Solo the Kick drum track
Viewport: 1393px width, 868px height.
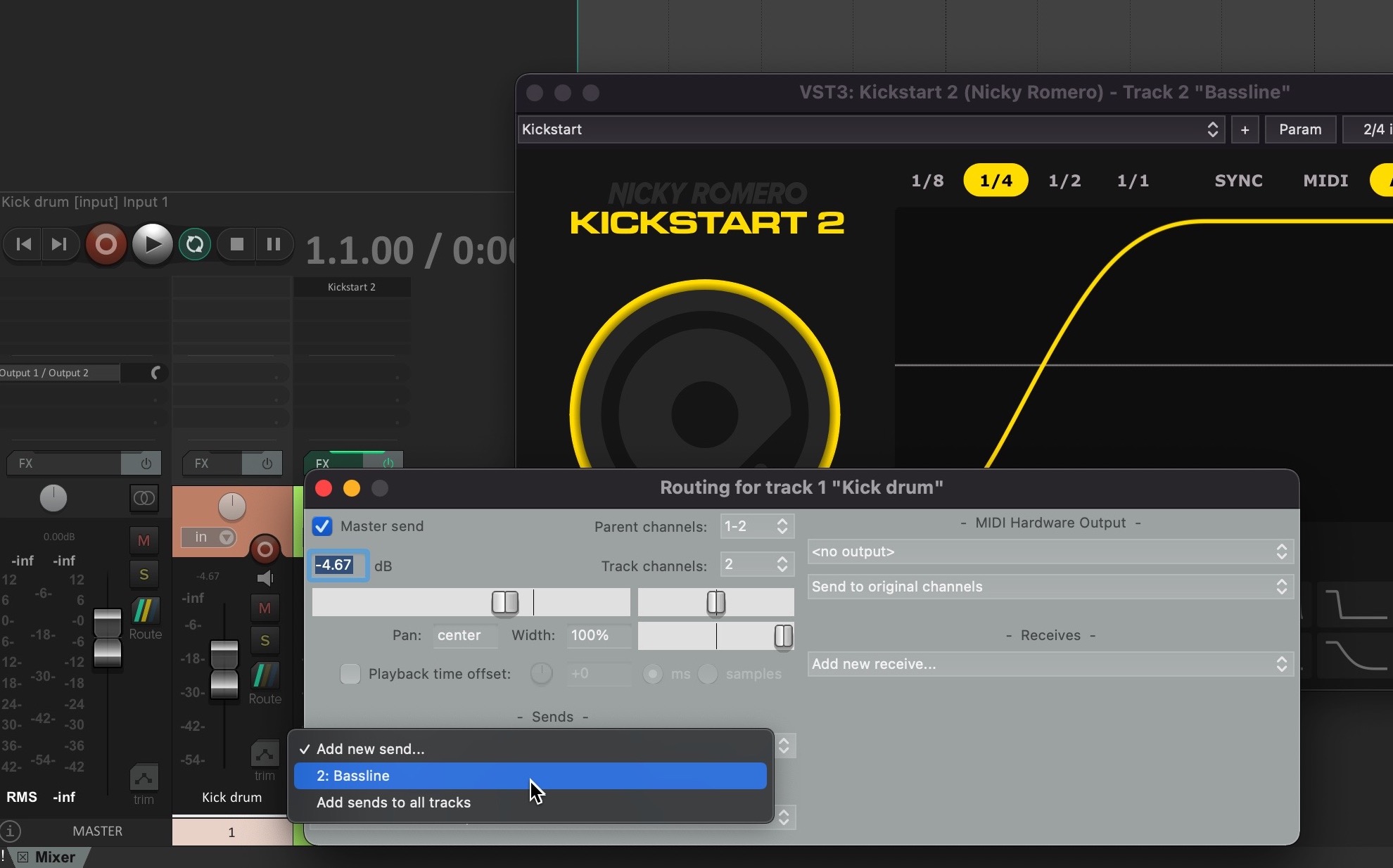pos(265,641)
